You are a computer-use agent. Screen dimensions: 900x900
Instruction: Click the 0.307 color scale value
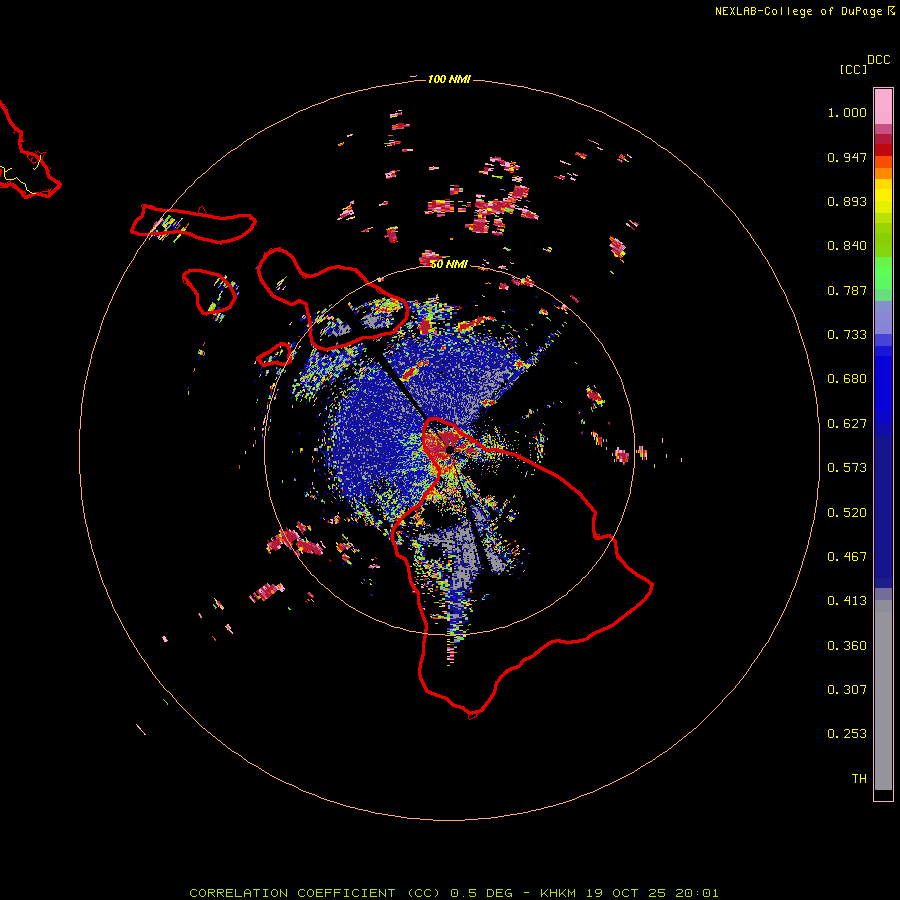pyautogui.click(x=847, y=690)
